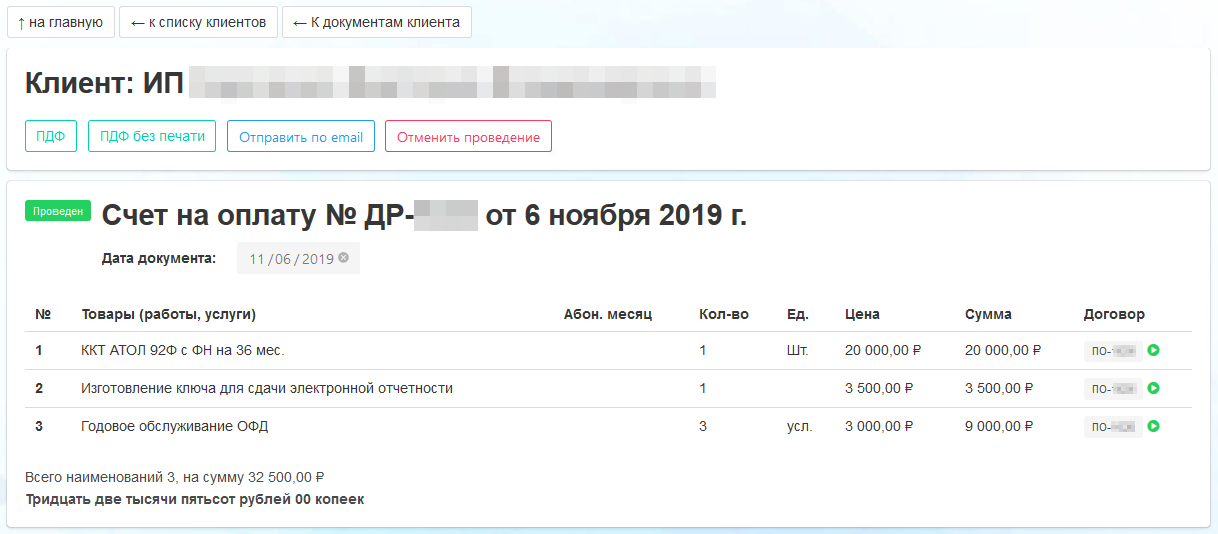Viewport: 1218px width, 534px height.
Task: Return to client list with 'к списку клиентов'
Action: coord(198,22)
